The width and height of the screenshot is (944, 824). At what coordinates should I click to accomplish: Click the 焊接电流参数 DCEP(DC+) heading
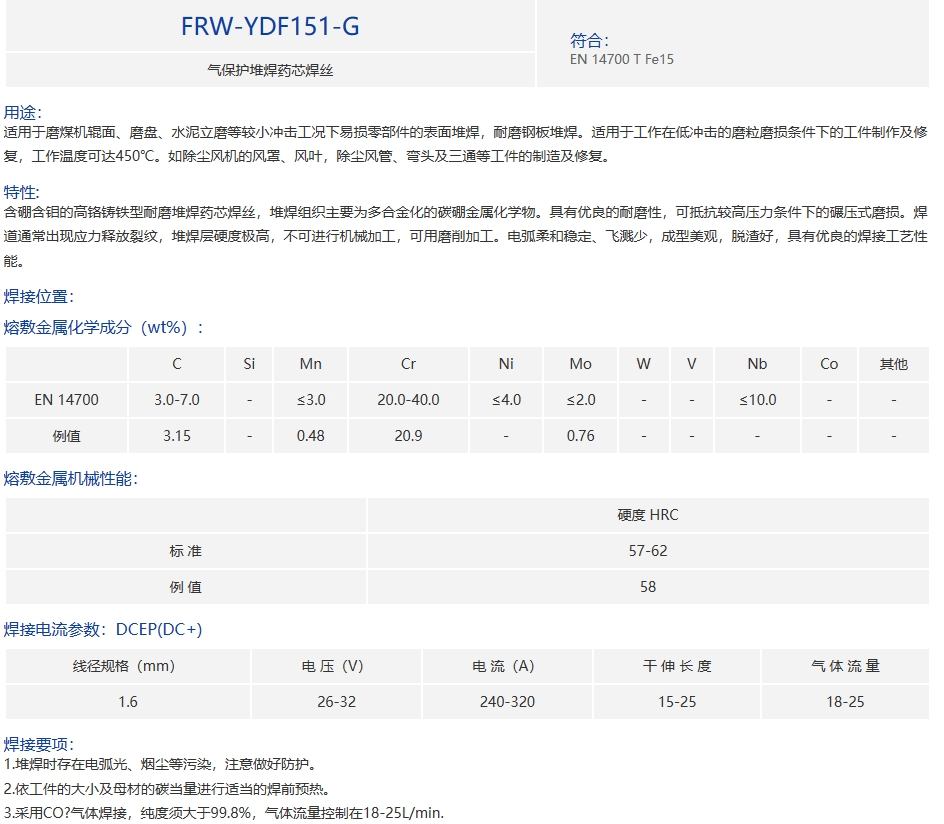[x=103, y=629]
